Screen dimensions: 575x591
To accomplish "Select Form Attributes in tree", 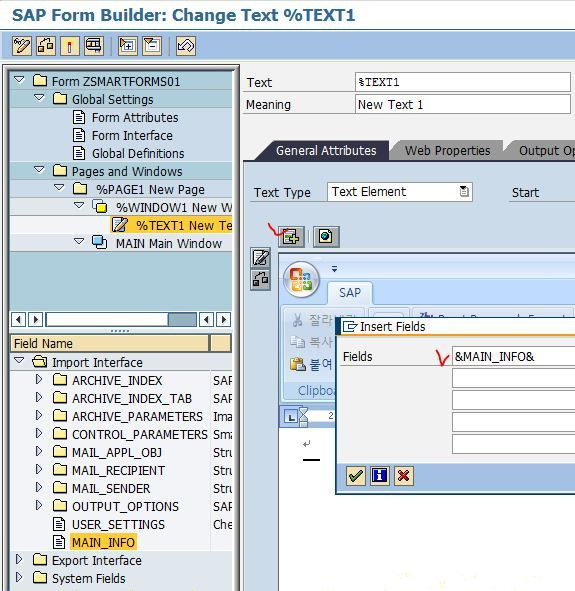I will [135, 118].
